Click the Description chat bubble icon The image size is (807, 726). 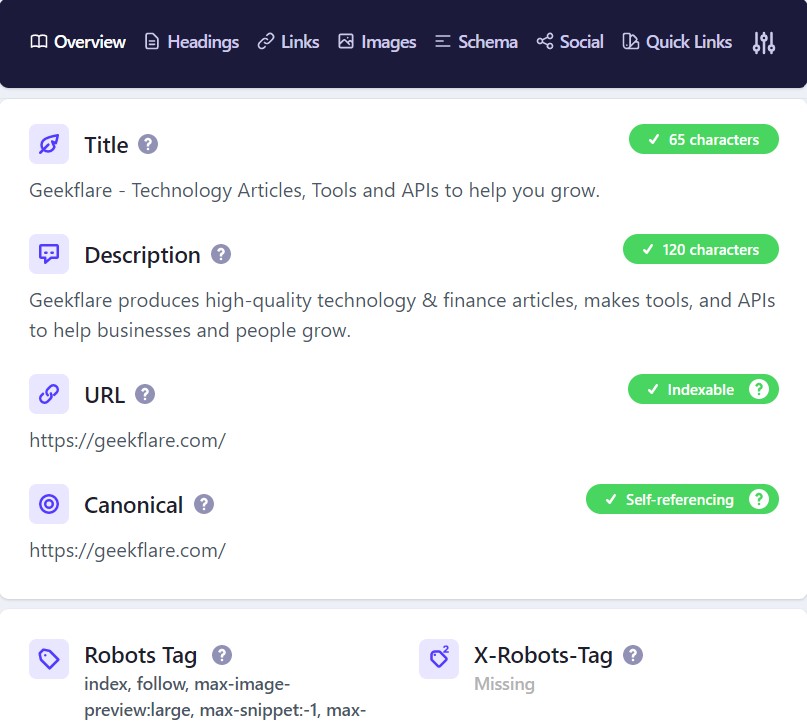pyautogui.click(x=49, y=254)
